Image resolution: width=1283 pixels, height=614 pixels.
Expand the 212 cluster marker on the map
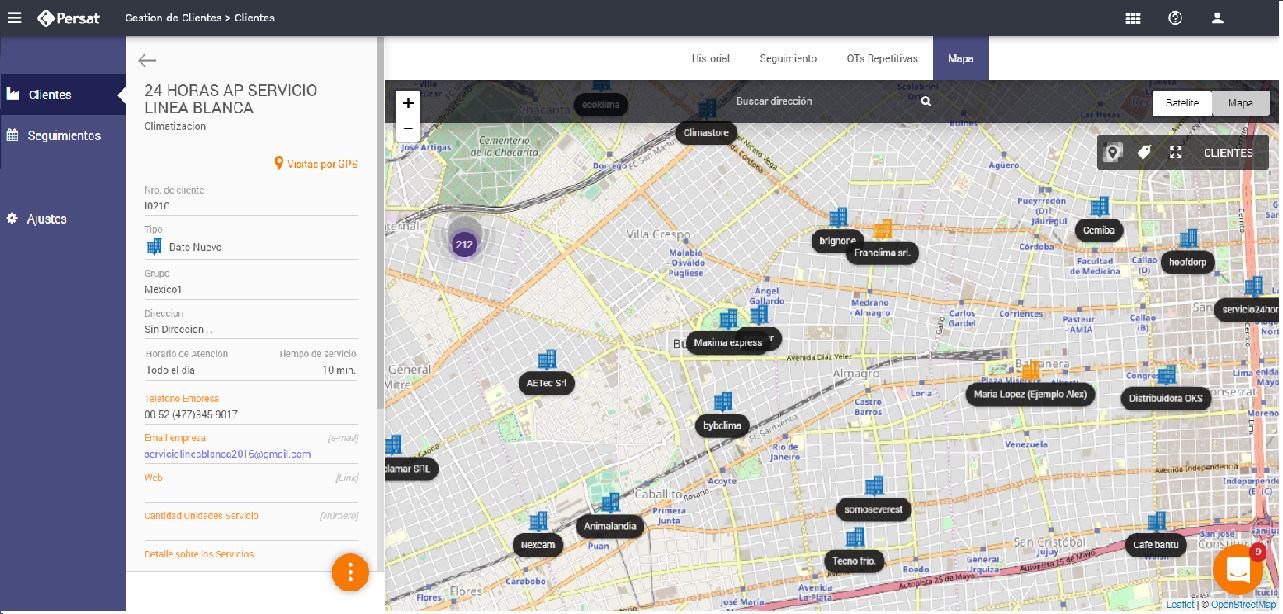pyautogui.click(x=464, y=243)
